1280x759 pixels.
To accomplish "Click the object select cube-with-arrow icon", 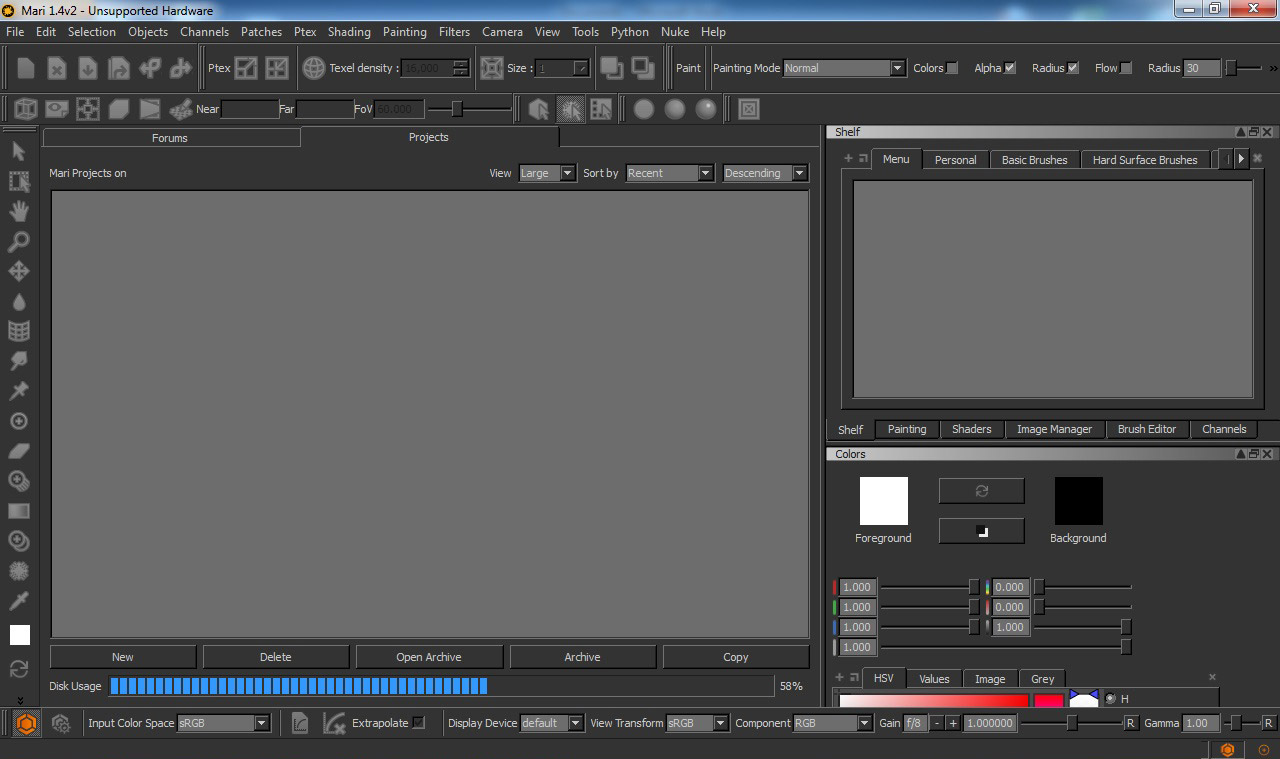I will (x=539, y=109).
